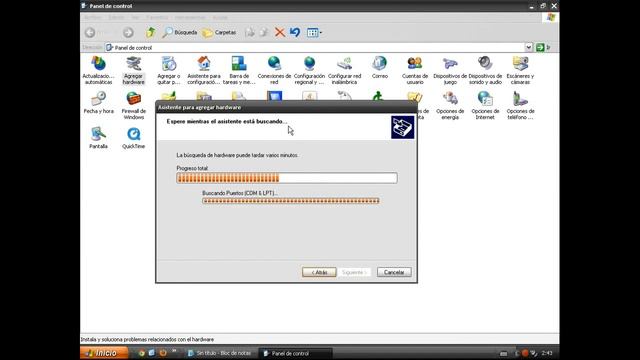The image size is (640, 360).
Task: Switch to Sin título - Bloc de notas
Action: (x=219, y=353)
